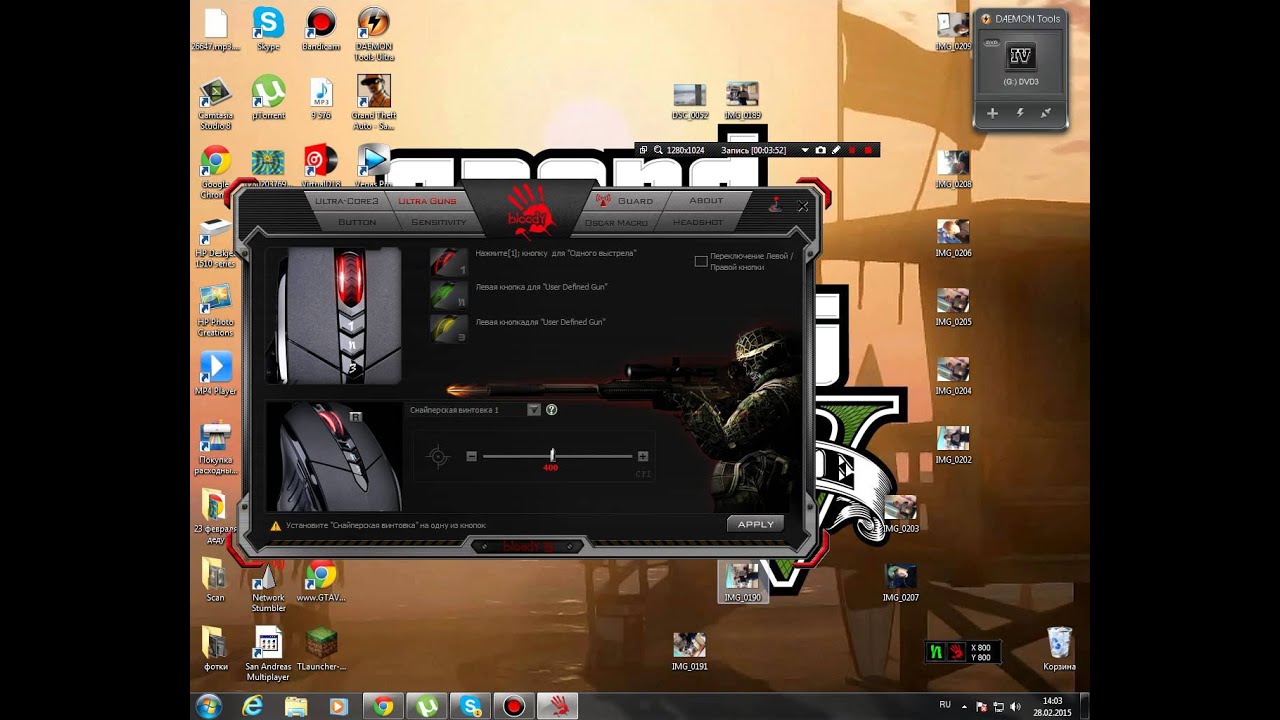Open the Button tab

pyautogui.click(x=357, y=222)
